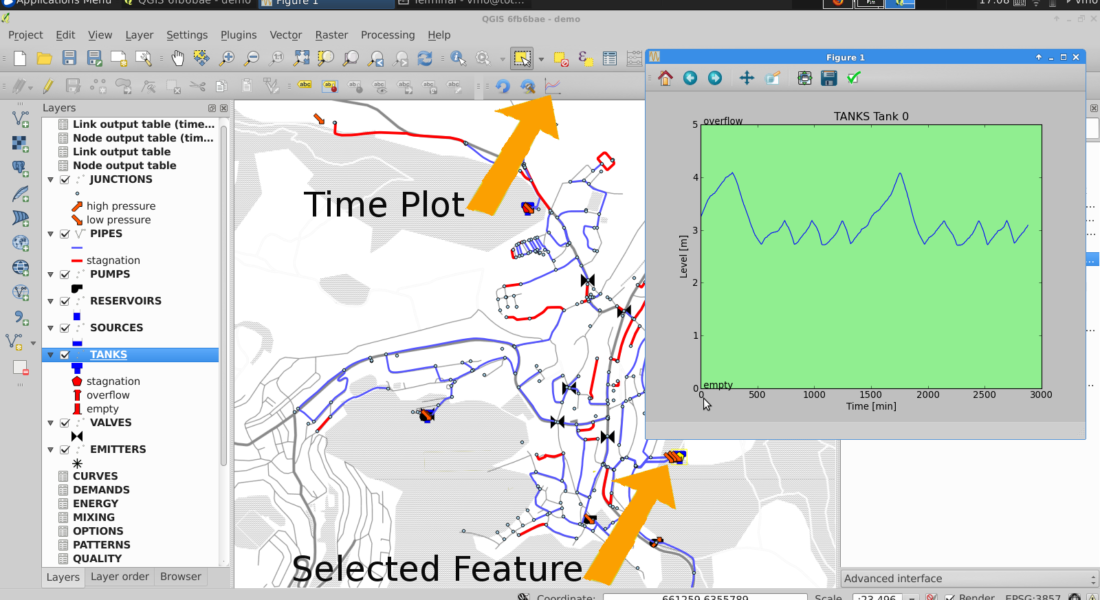1100x600 pixels.
Task: Click the Layers panel scrollbar
Action: coord(224,295)
